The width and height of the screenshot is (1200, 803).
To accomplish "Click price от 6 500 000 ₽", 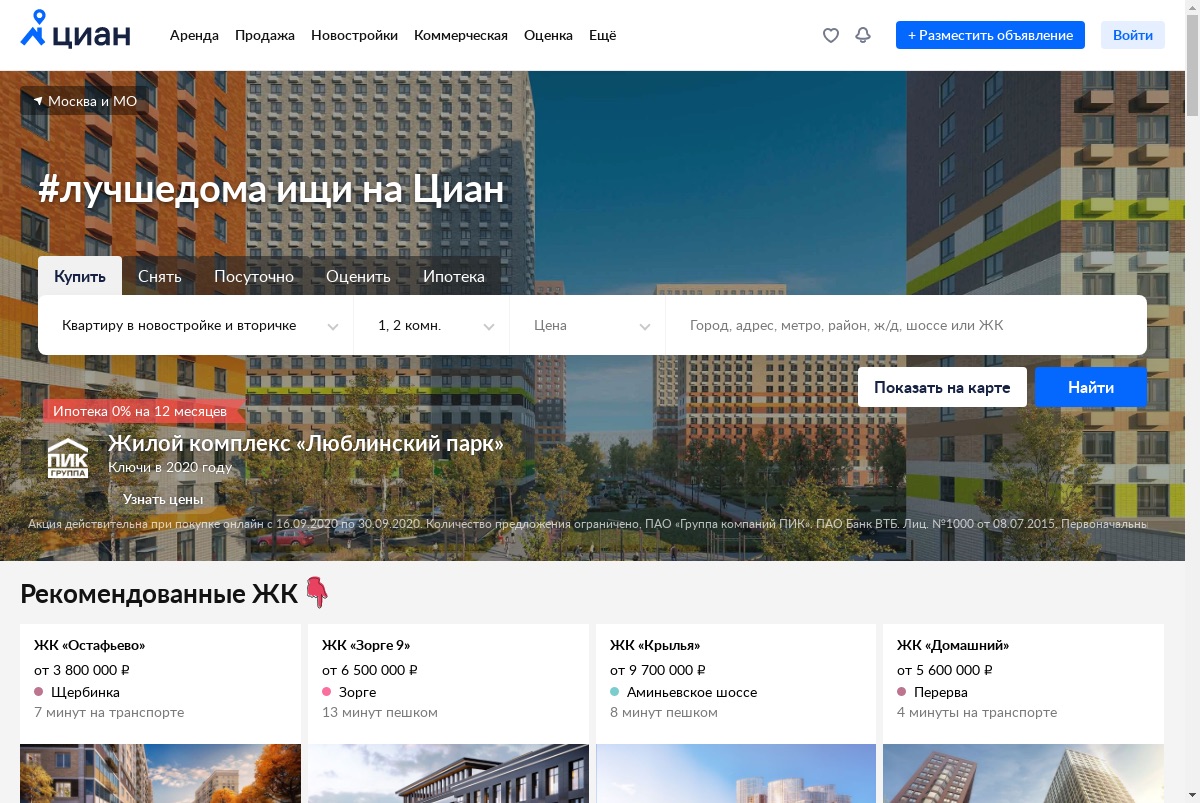I will tap(370, 670).
